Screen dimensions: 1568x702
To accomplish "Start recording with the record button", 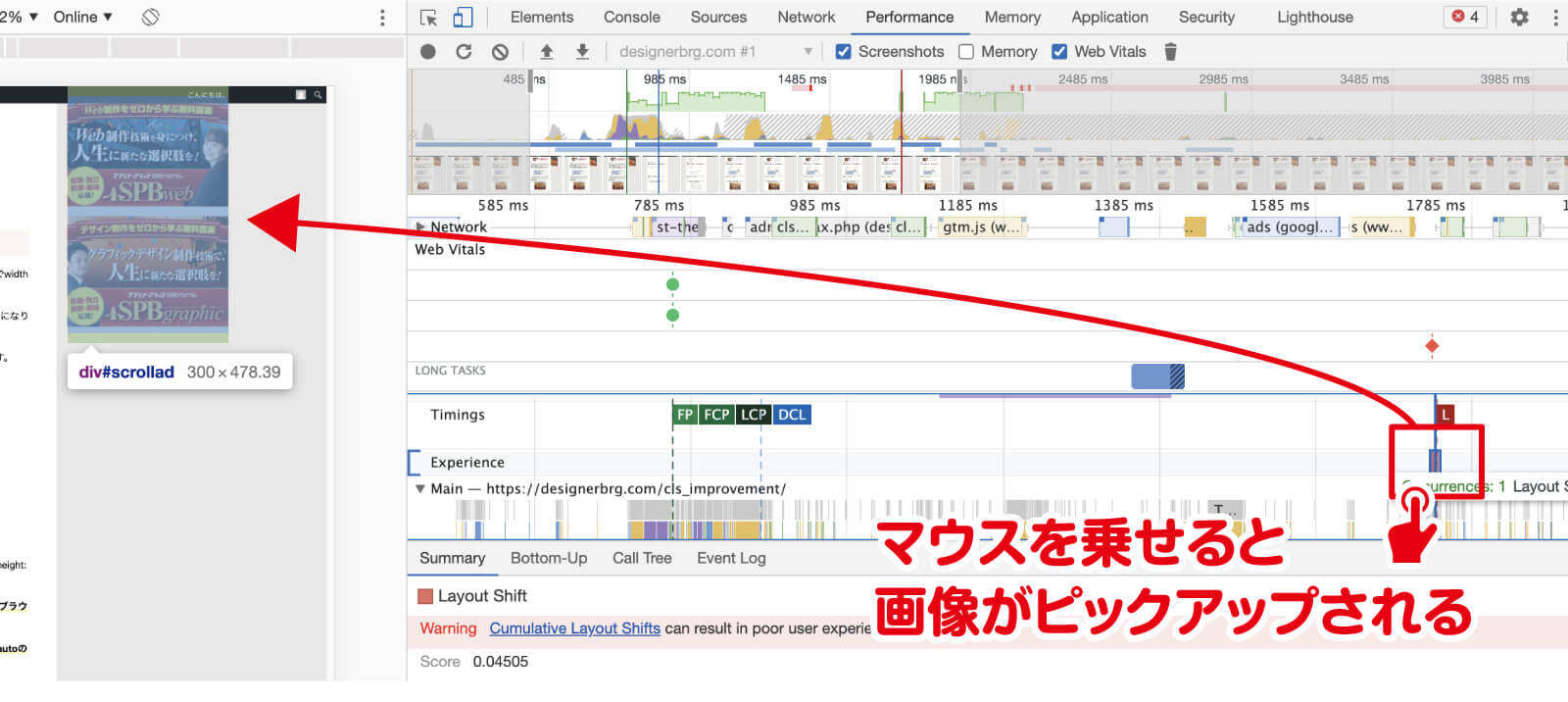I will pos(428,52).
